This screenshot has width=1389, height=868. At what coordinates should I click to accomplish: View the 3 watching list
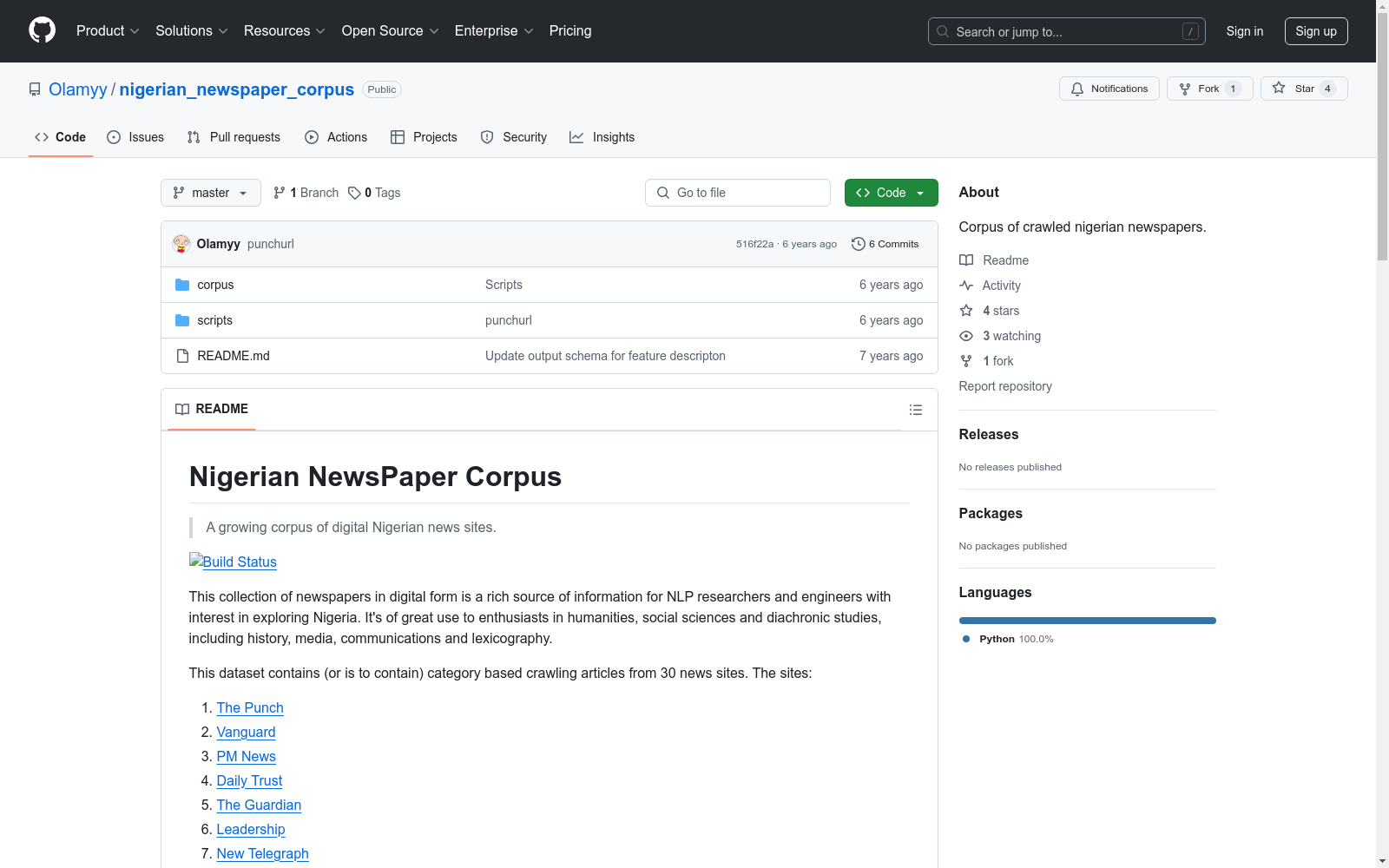tap(1000, 336)
